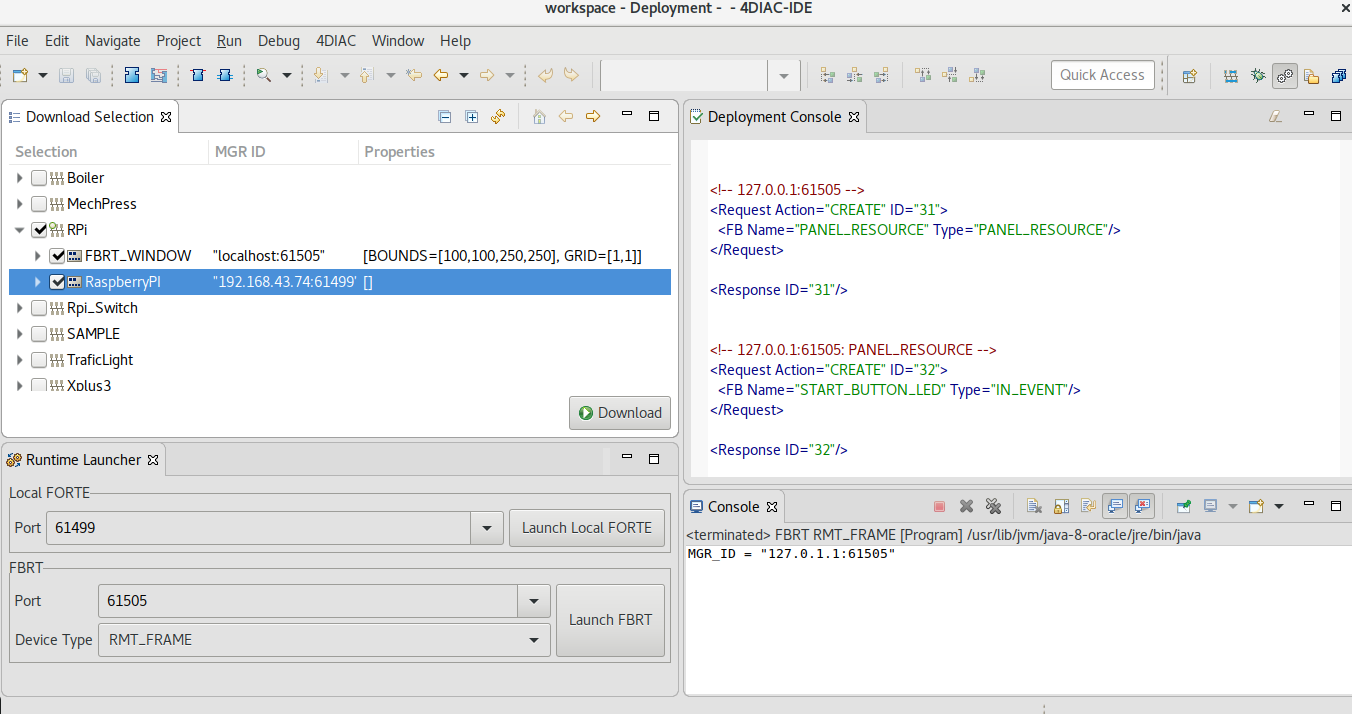Open the Window menu

[398, 41]
